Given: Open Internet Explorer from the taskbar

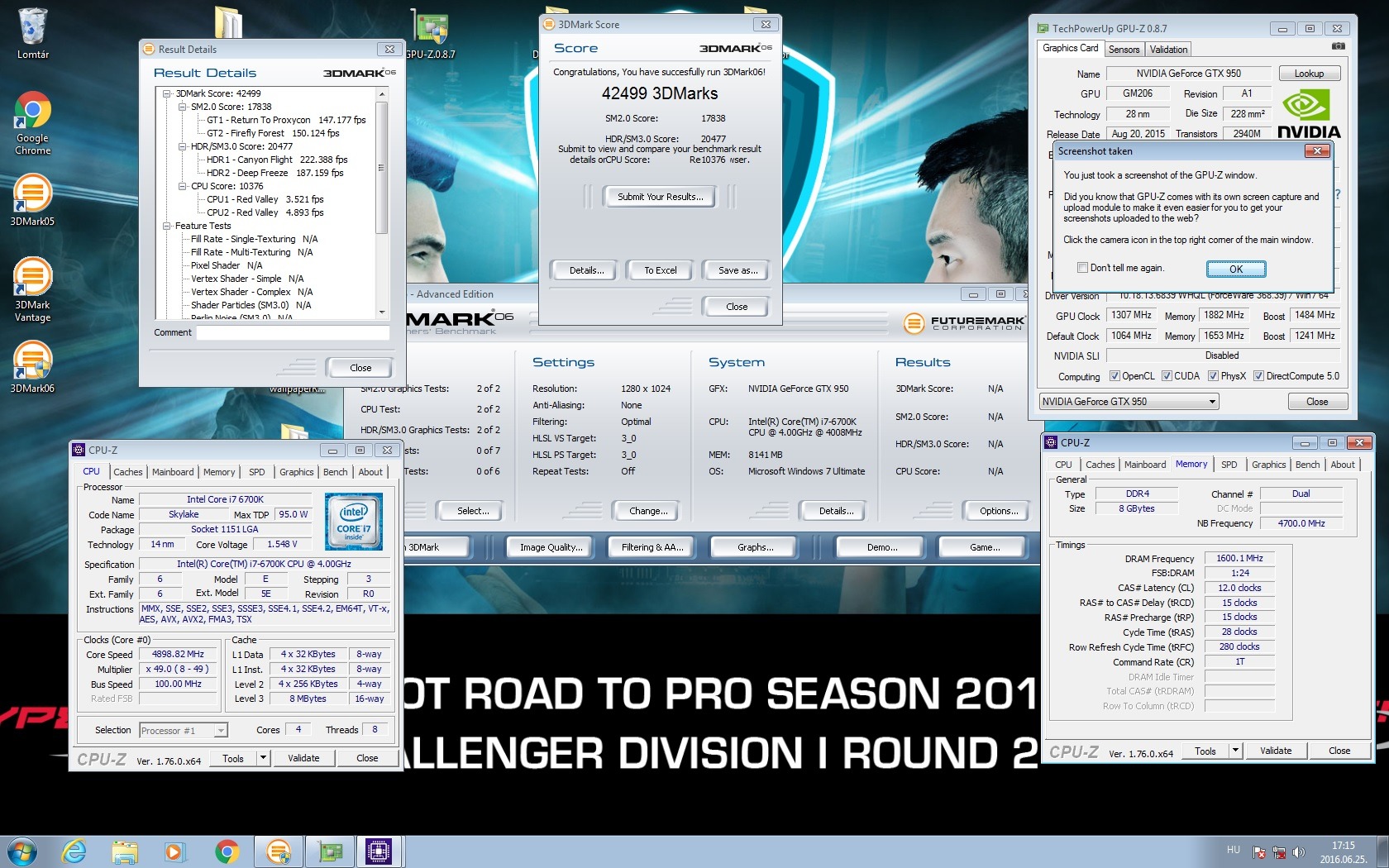Looking at the screenshot, I should click(x=74, y=851).
